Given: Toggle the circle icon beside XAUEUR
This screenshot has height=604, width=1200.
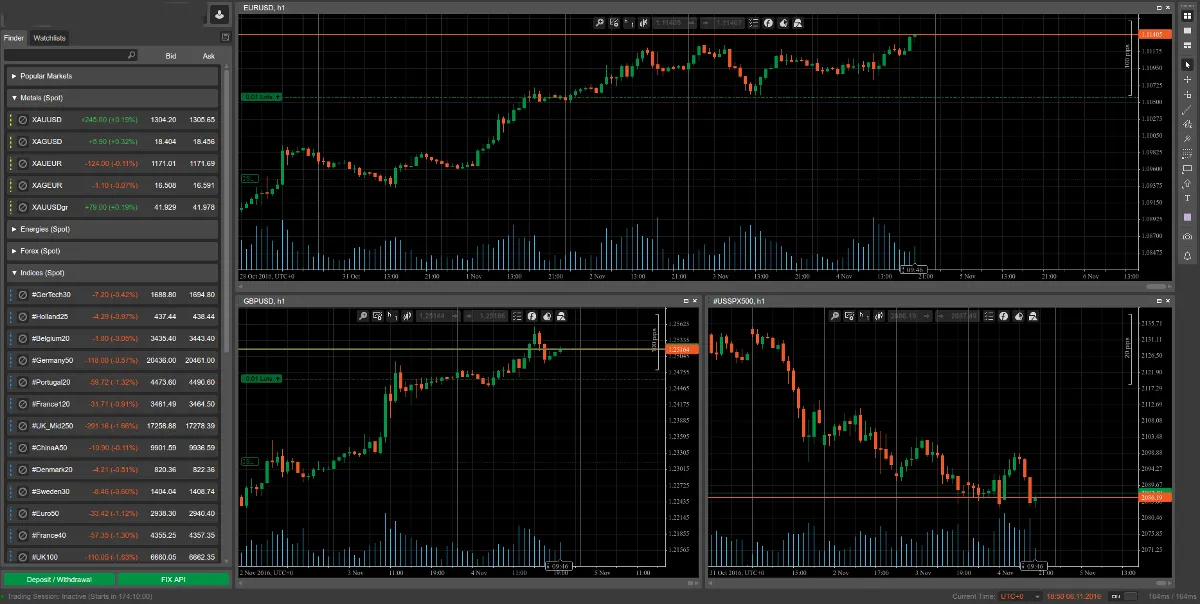Looking at the screenshot, I should point(23,164).
